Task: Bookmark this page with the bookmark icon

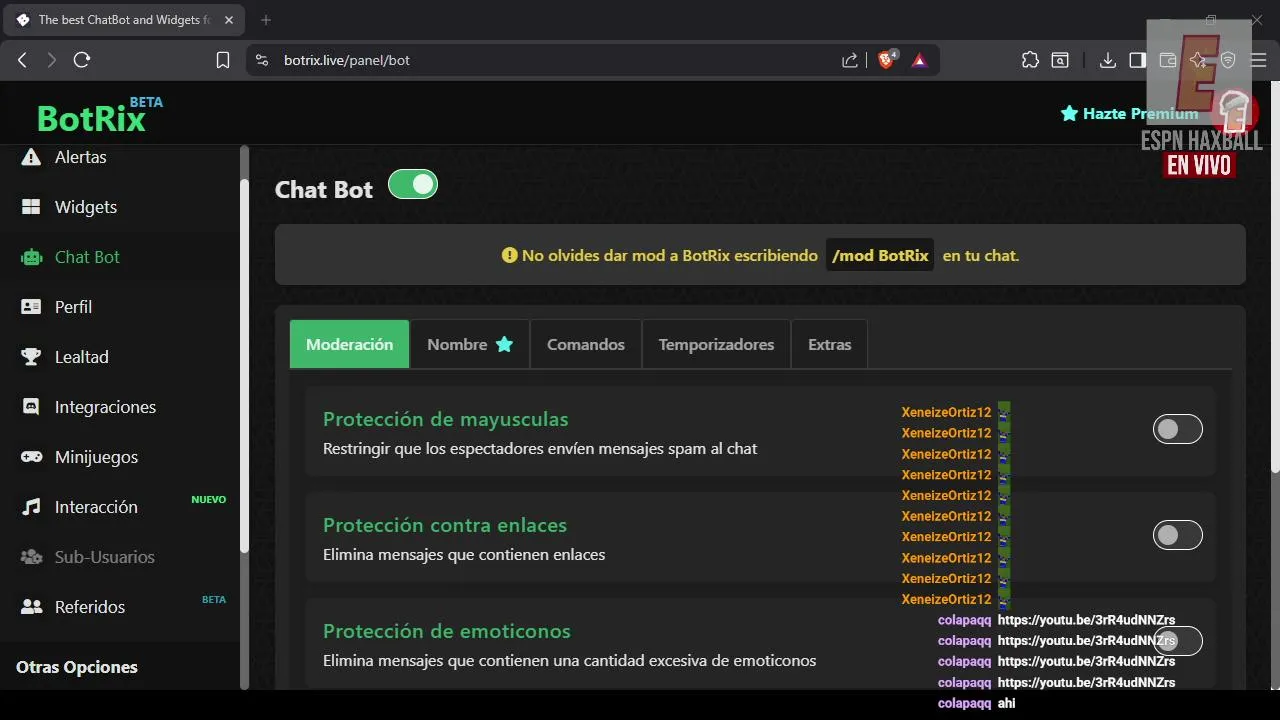Action: 223,60
